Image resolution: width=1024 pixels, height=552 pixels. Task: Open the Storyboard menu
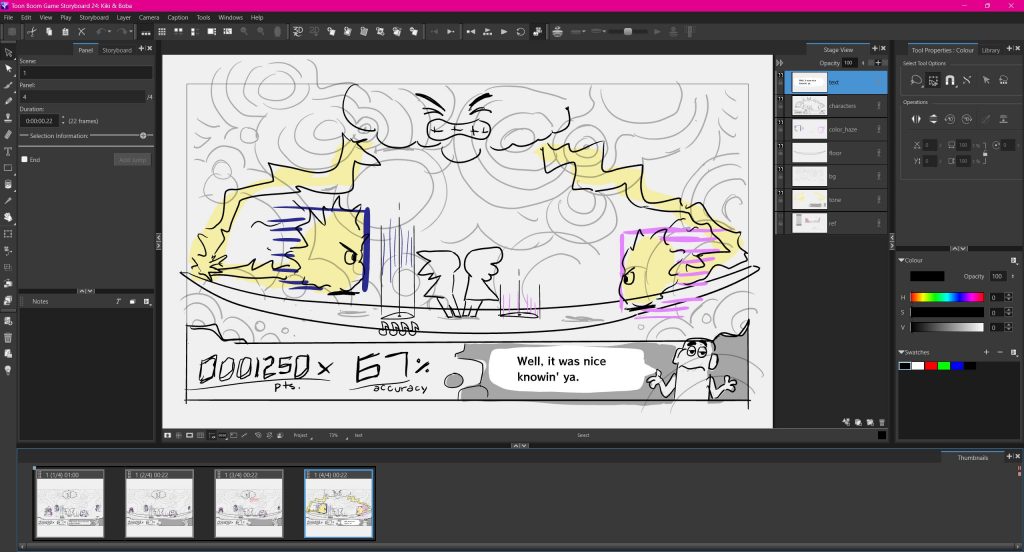tap(94, 18)
